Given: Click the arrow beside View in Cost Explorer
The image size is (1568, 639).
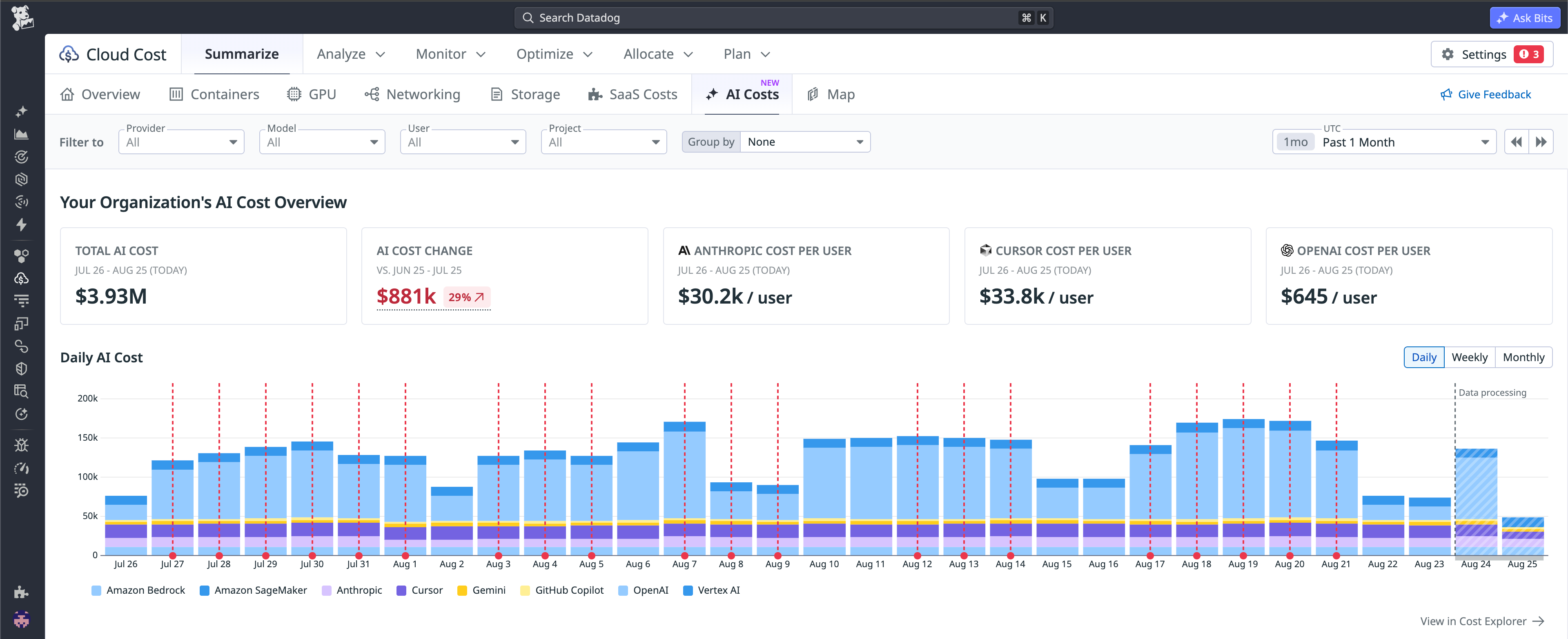Looking at the screenshot, I should tap(1538, 621).
